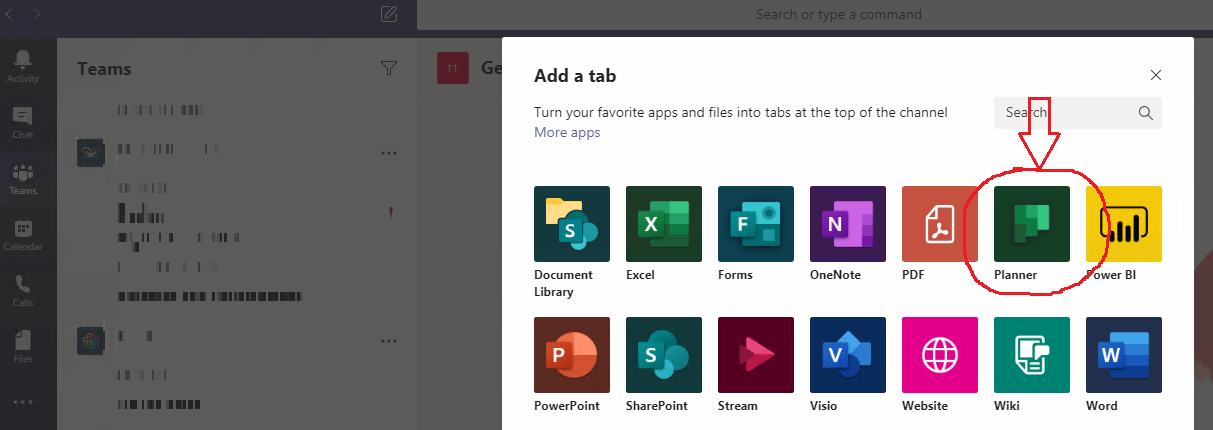This screenshot has height=430, width=1213.
Task: Open Calls in the sidebar
Action: 23,290
